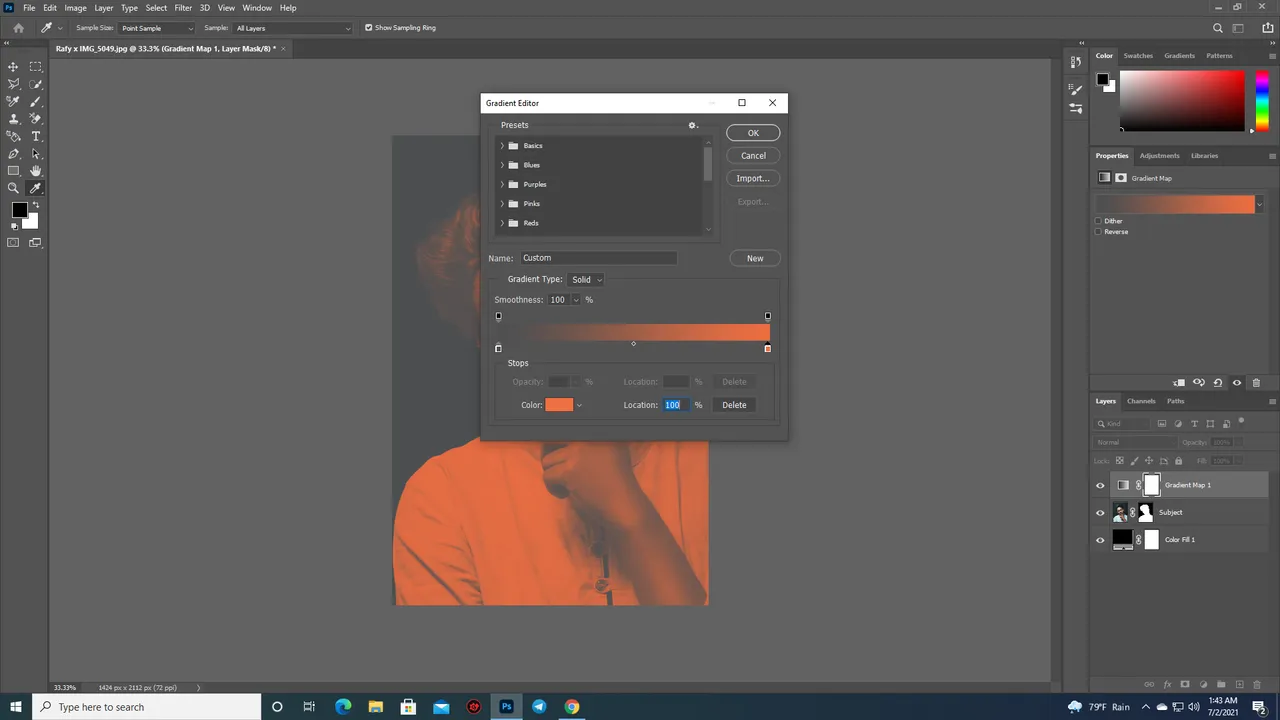This screenshot has height=720, width=1280.
Task: Click the Import... button
Action: point(753,179)
